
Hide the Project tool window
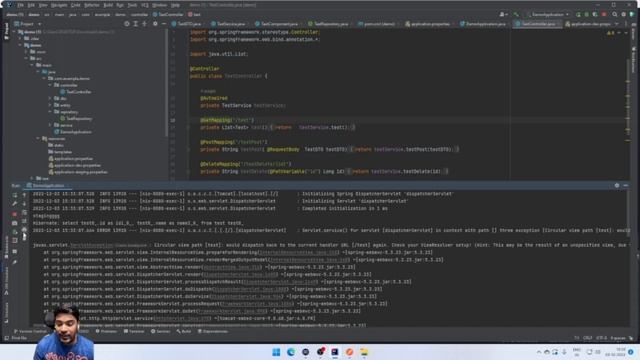click(164, 24)
